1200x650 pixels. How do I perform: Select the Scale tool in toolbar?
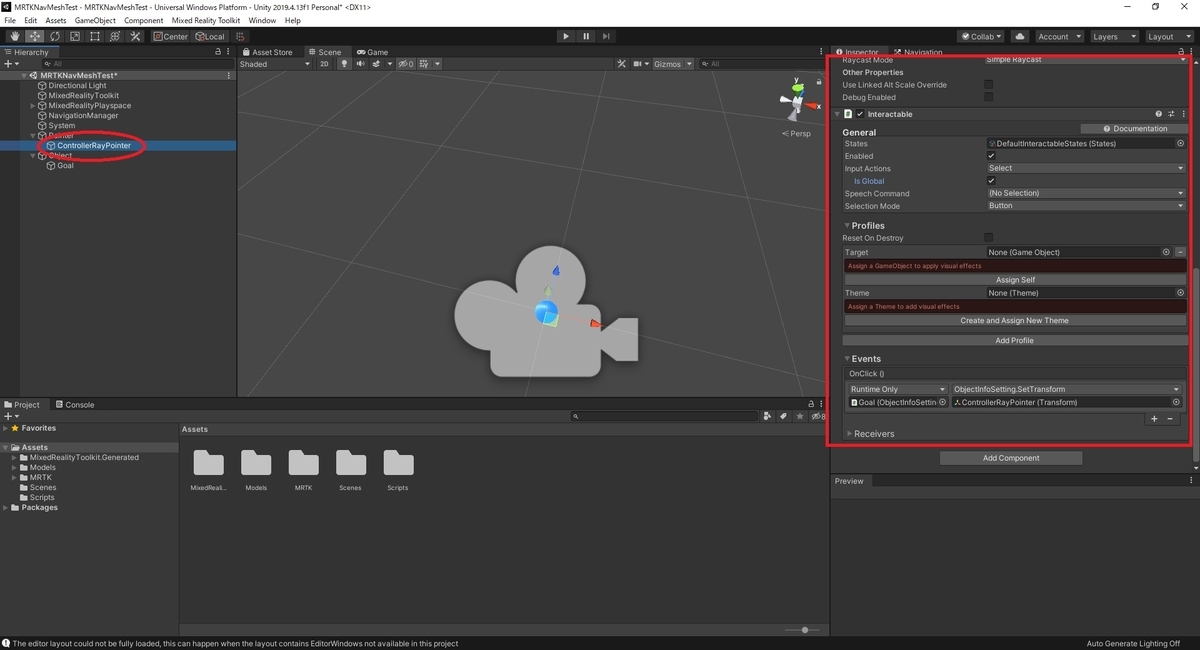tap(75, 36)
